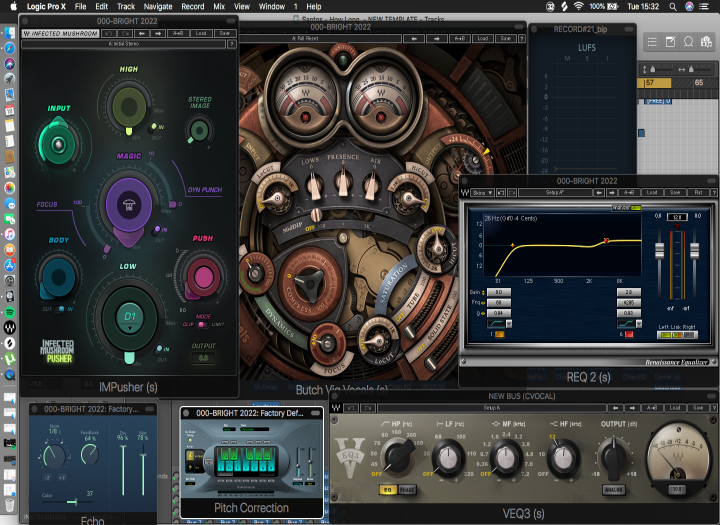The height and width of the screenshot is (525, 720).
Task: Open Setup A preset menu in REQ 2
Action: click(555, 192)
